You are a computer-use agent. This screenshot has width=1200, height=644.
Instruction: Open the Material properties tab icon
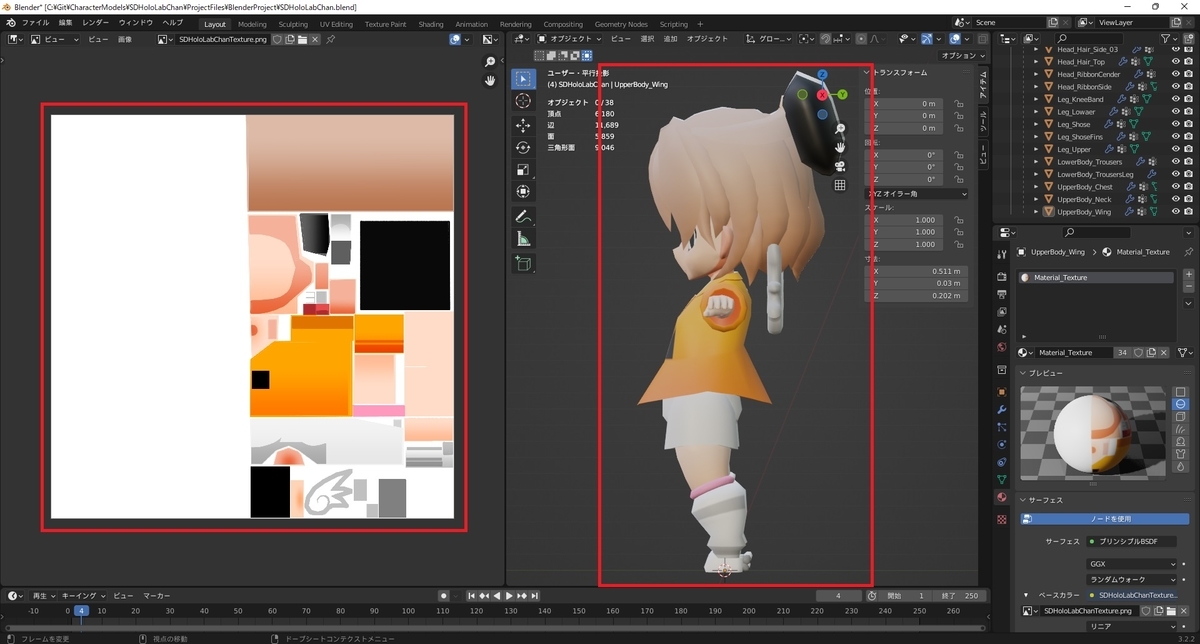pyautogui.click(x=1002, y=497)
